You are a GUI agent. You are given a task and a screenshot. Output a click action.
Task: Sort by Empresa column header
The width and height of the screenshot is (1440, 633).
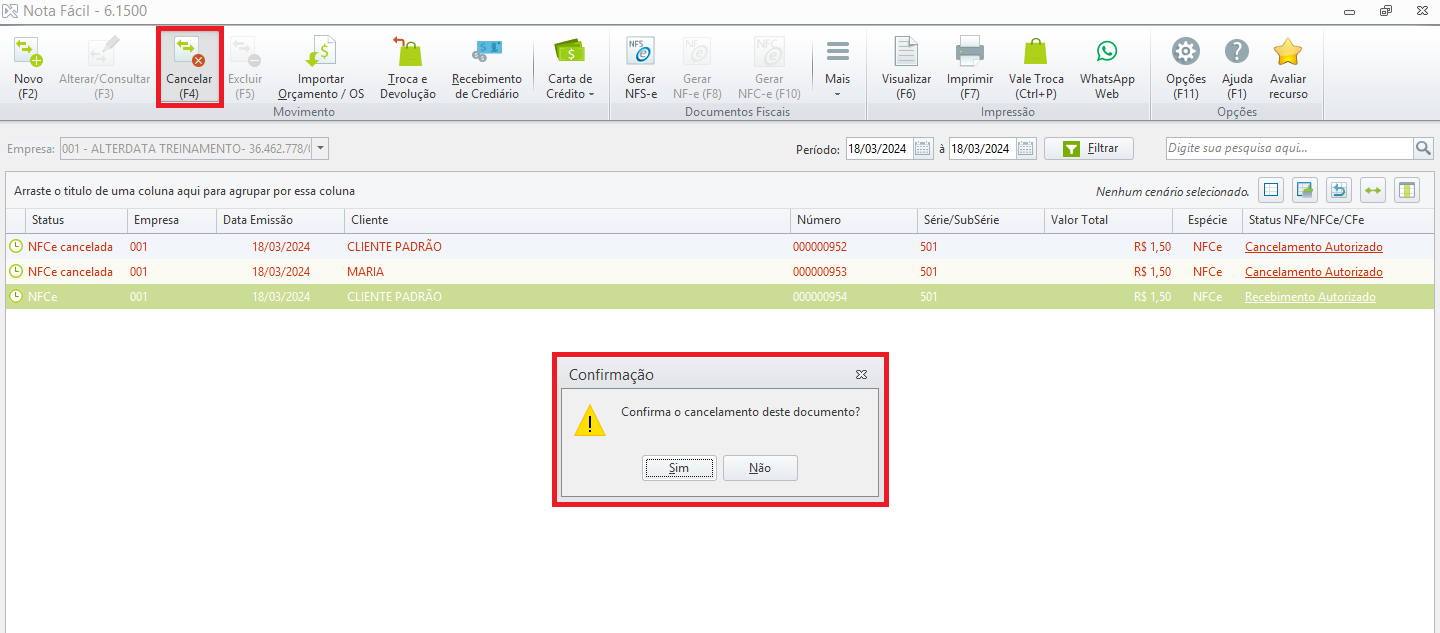[x=172, y=220]
